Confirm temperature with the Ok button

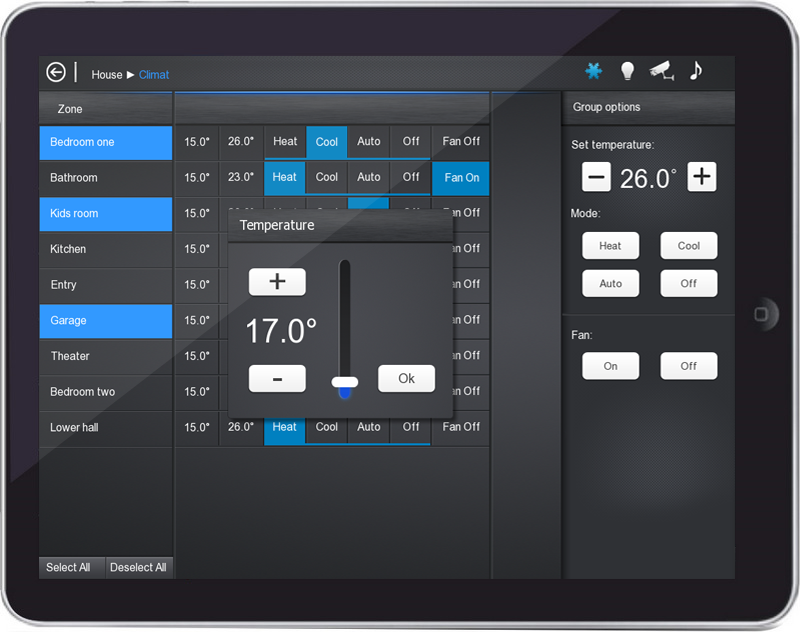coord(406,378)
